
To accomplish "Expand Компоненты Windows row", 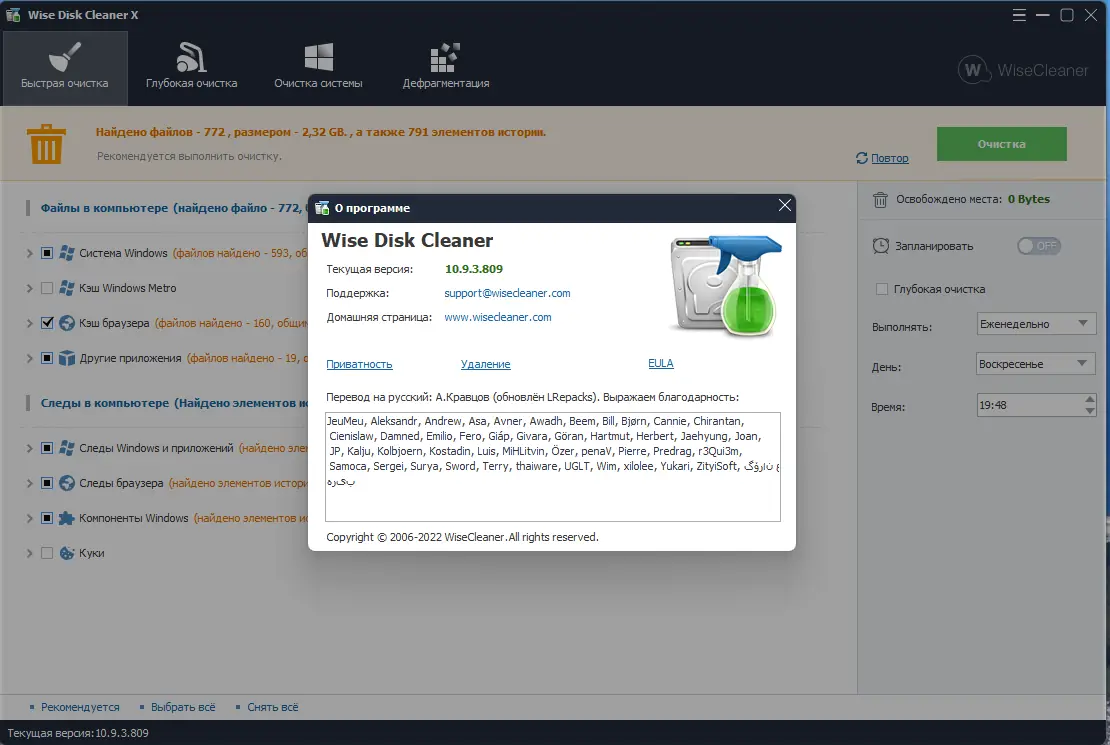I will (29, 518).
